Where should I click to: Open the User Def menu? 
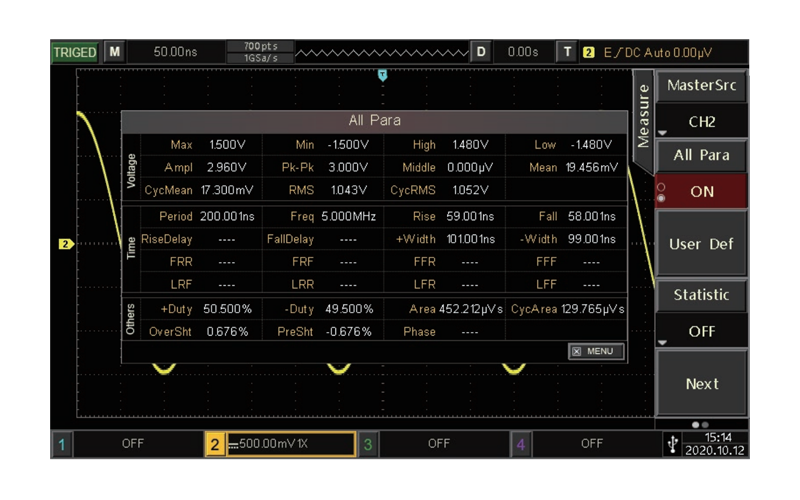702,244
